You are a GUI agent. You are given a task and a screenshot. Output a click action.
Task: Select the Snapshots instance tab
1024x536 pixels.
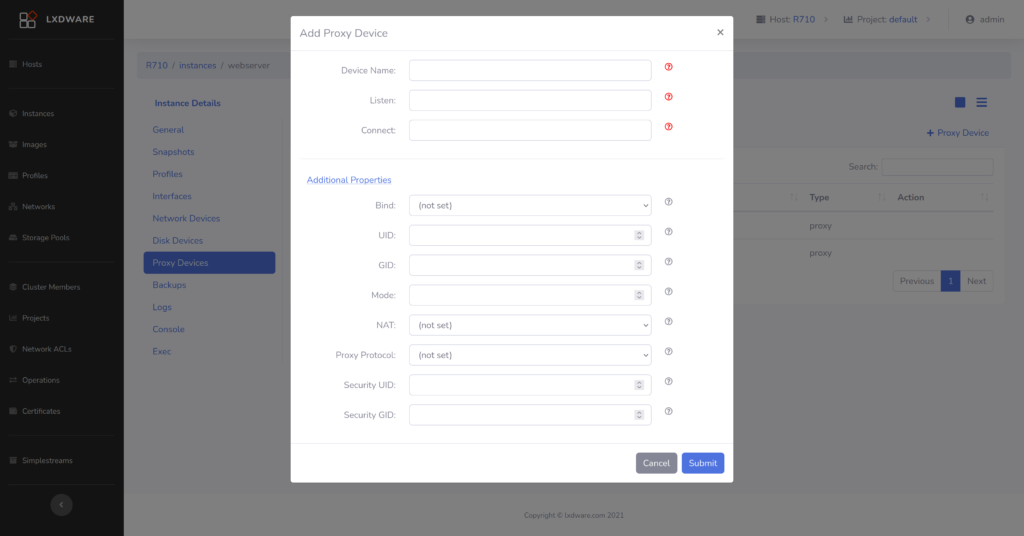(173, 152)
